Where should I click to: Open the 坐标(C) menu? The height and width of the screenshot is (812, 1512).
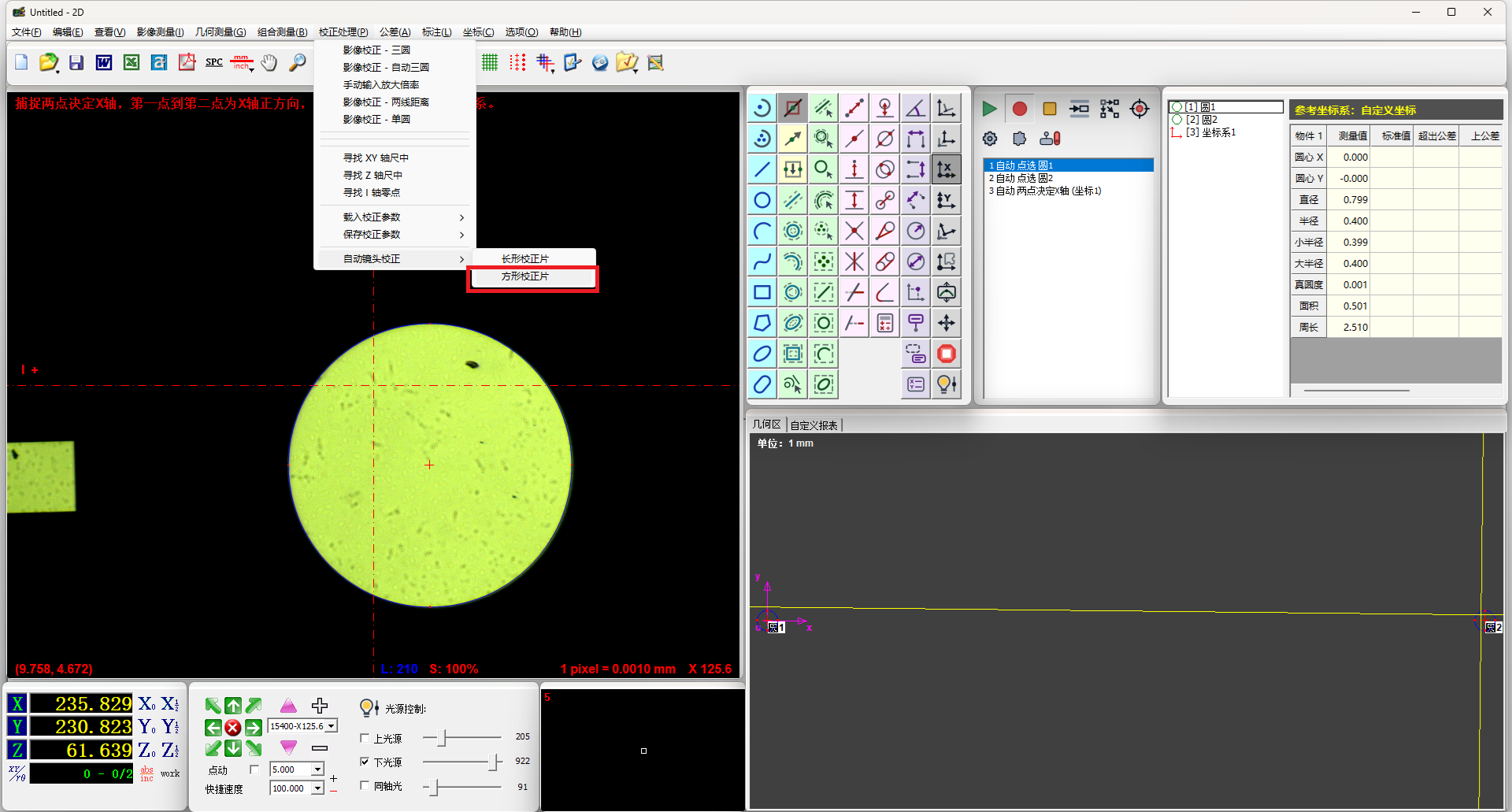479,32
